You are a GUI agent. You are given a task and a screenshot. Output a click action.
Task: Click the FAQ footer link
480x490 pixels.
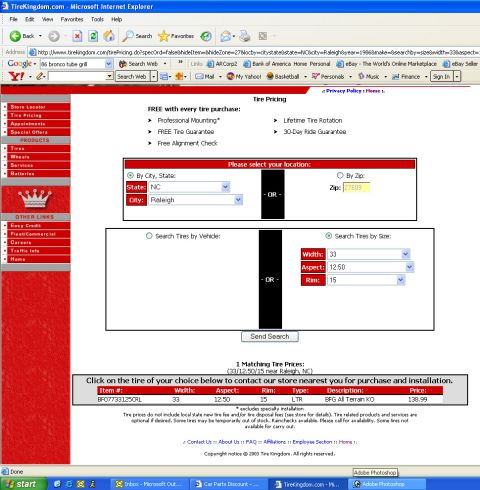tap(251, 442)
